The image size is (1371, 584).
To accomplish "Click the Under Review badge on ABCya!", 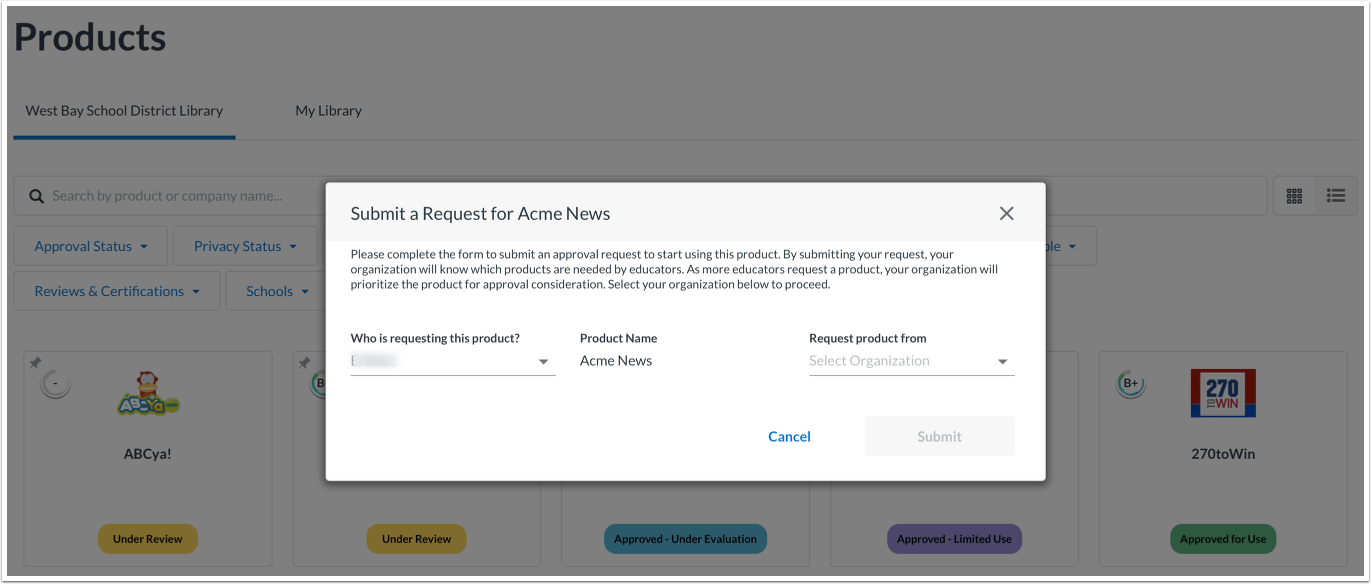I will point(148,539).
